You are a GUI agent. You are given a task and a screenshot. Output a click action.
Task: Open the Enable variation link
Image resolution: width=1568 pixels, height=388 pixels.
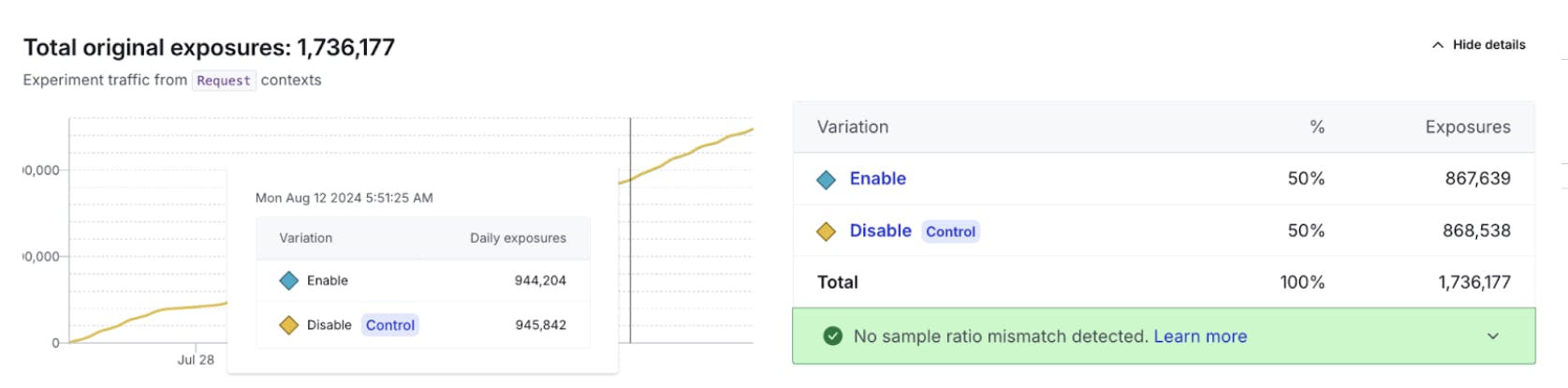(877, 179)
